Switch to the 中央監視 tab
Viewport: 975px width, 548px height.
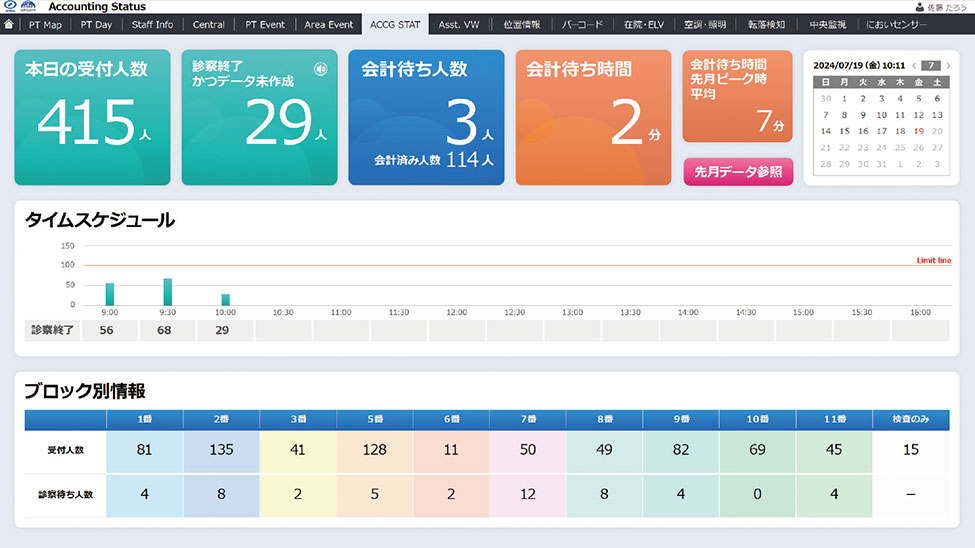pyautogui.click(x=828, y=24)
